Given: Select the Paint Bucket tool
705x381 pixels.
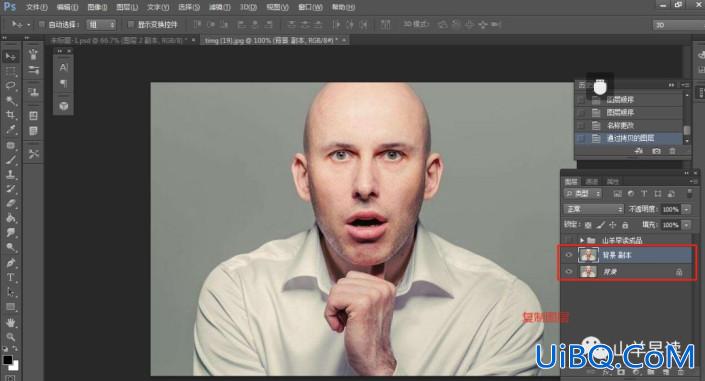Looking at the screenshot, I should pyautogui.click(x=10, y=218).
